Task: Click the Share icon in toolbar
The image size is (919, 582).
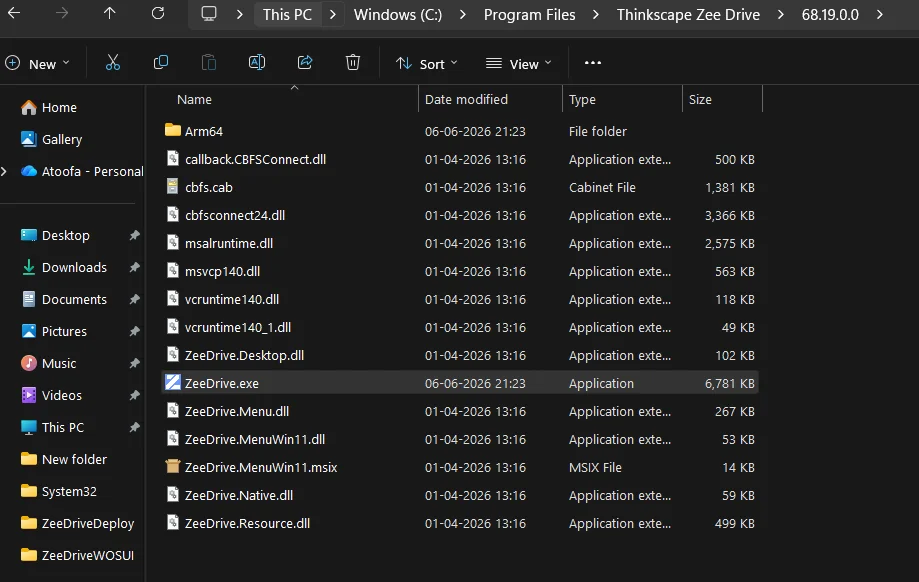Action: (x=305, y=63)
